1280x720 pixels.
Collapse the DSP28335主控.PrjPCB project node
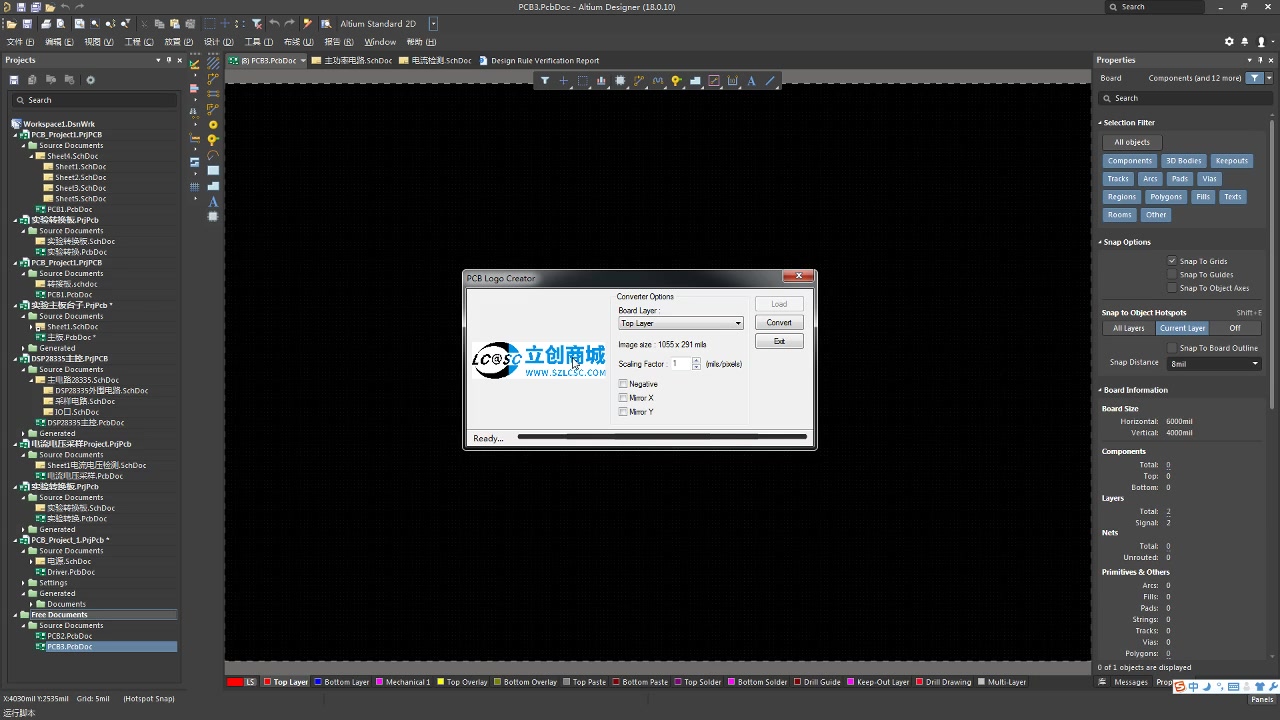click(x=16, y=359)
